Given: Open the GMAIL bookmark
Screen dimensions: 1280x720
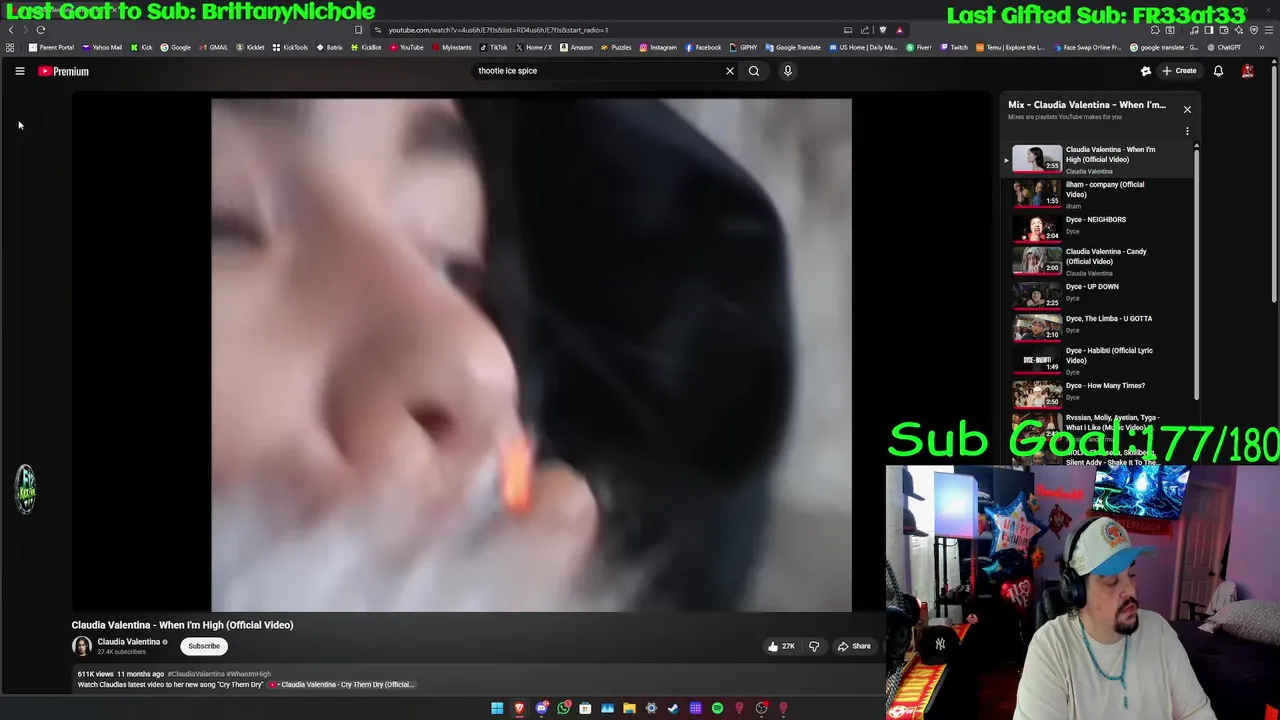Looking at the screenshot, I should pos(213,47).
